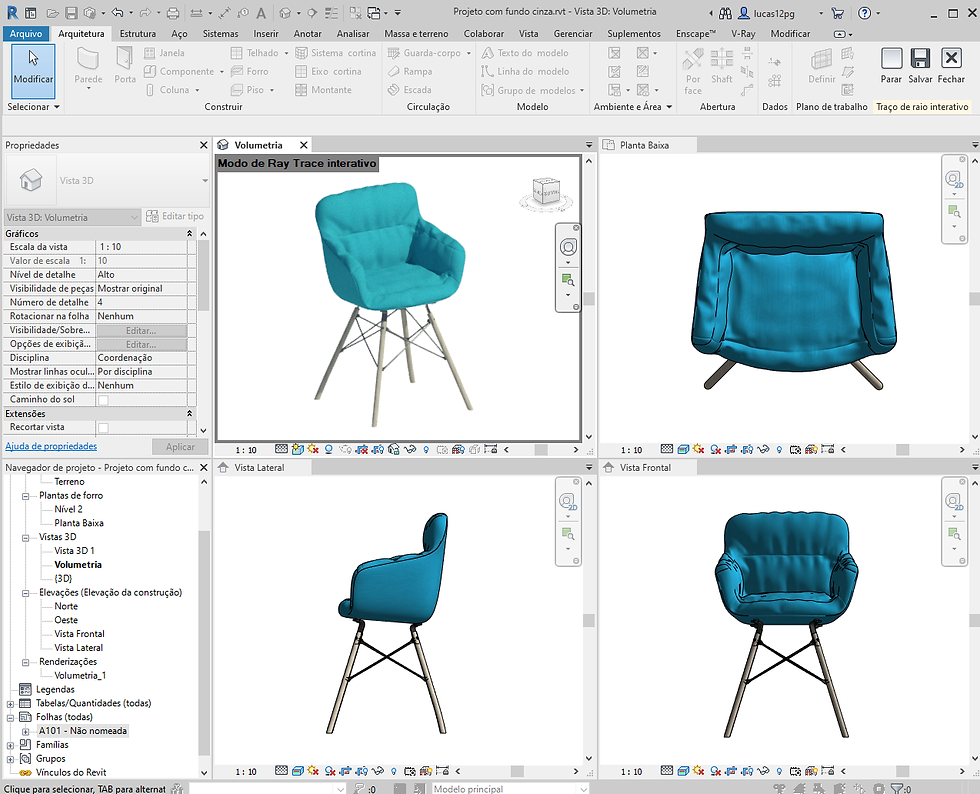Select the Parede wall tool
Viewport: 980px width, 794px height.
pyautogui.click(x=88, y=68)
